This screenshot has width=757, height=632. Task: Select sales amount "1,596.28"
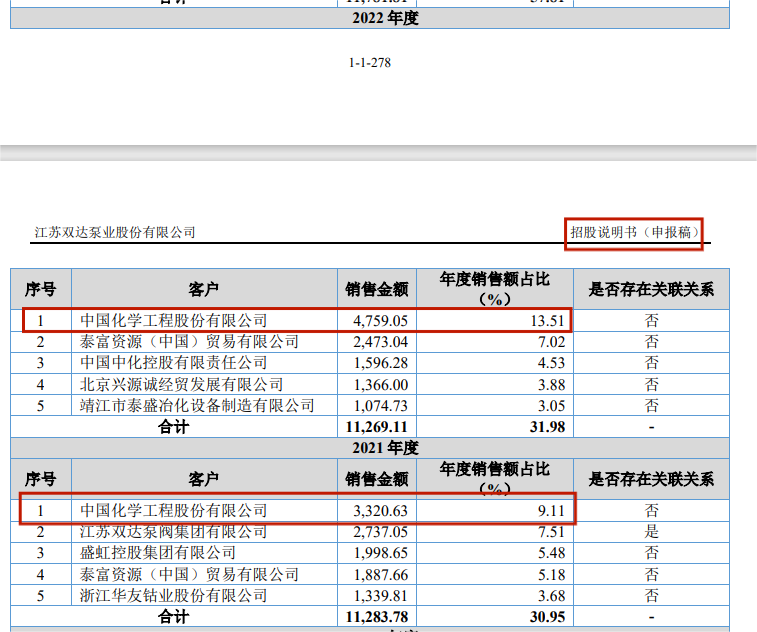(380, 363)
